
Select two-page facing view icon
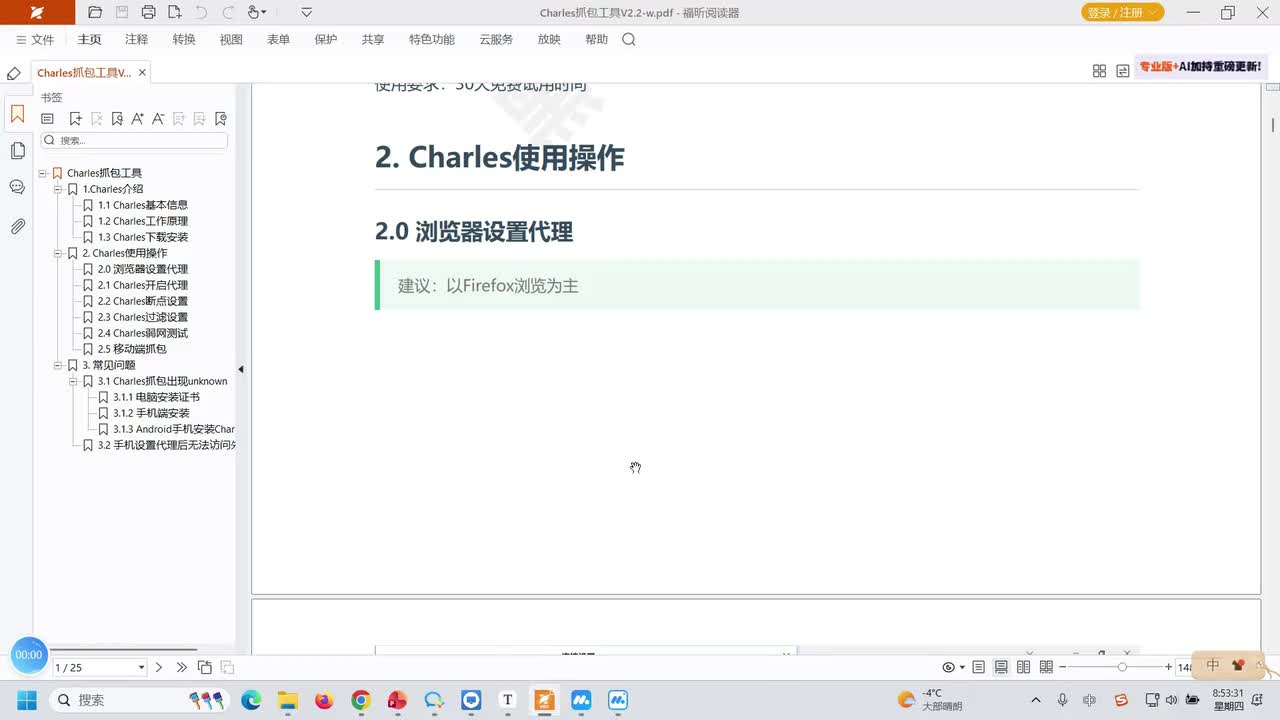(1023, 667)
